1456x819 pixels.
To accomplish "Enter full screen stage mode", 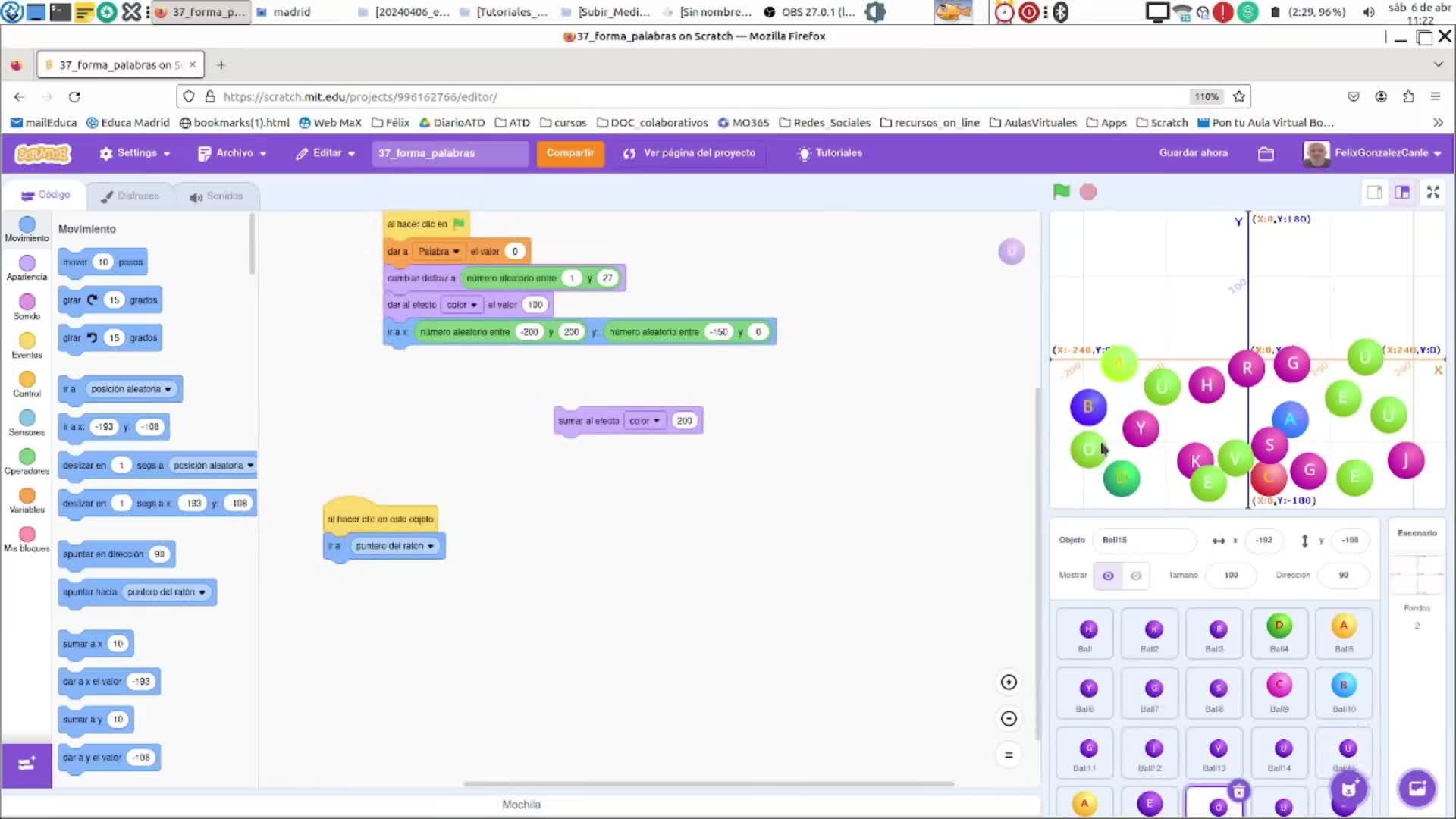I will (1432, 192).
